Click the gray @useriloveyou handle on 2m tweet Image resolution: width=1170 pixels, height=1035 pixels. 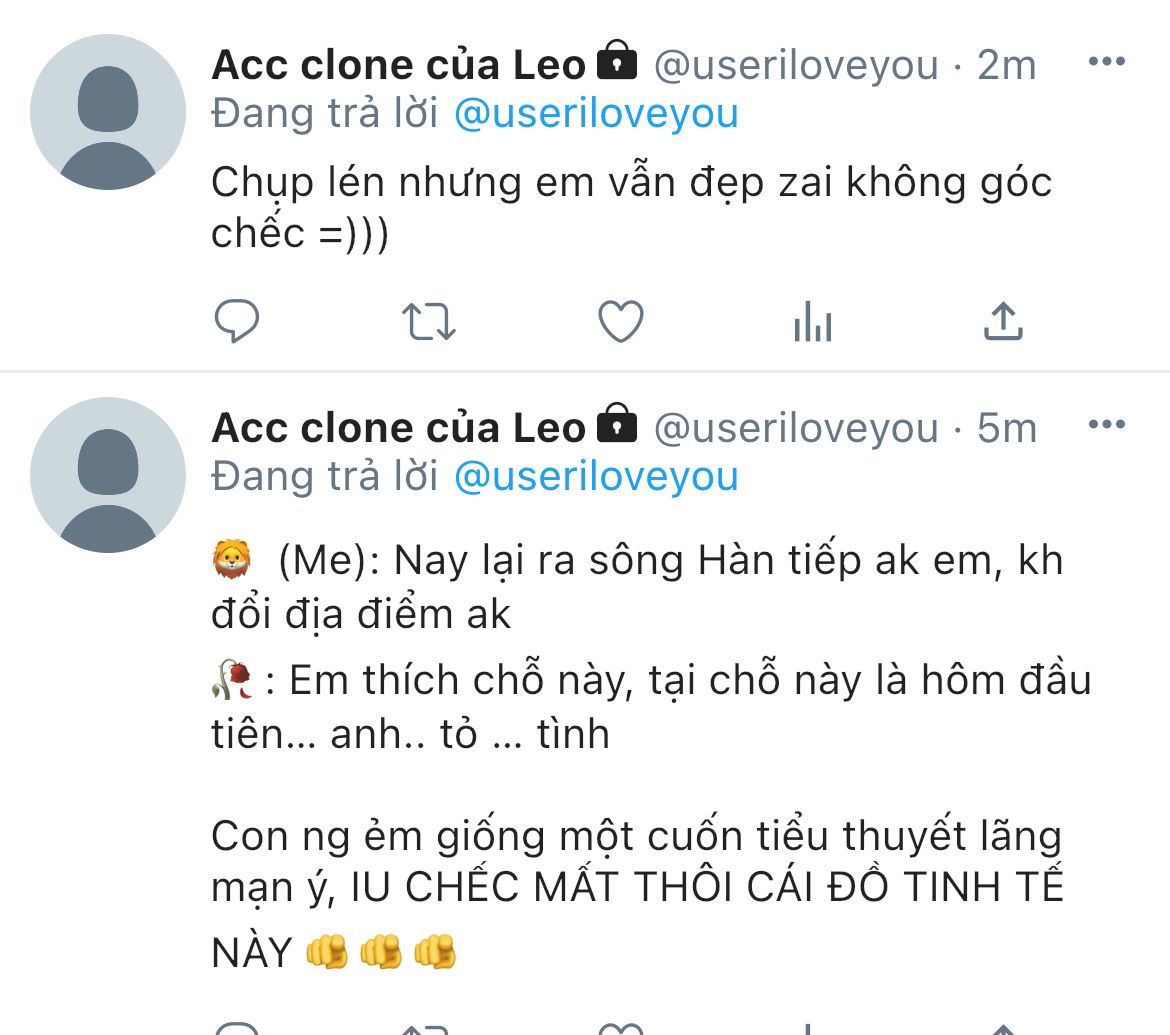tap(796, 66)
